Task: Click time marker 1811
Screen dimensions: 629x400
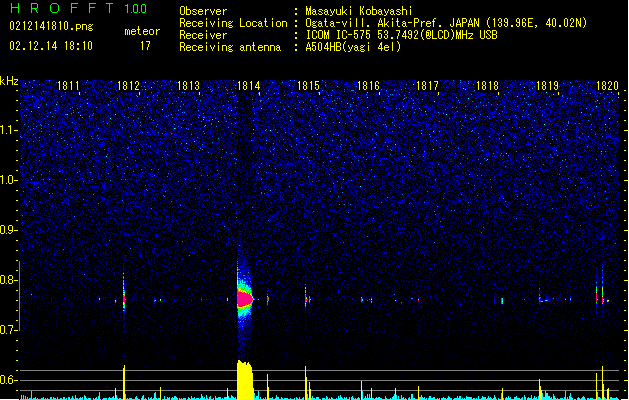Action: pos(68,86)
